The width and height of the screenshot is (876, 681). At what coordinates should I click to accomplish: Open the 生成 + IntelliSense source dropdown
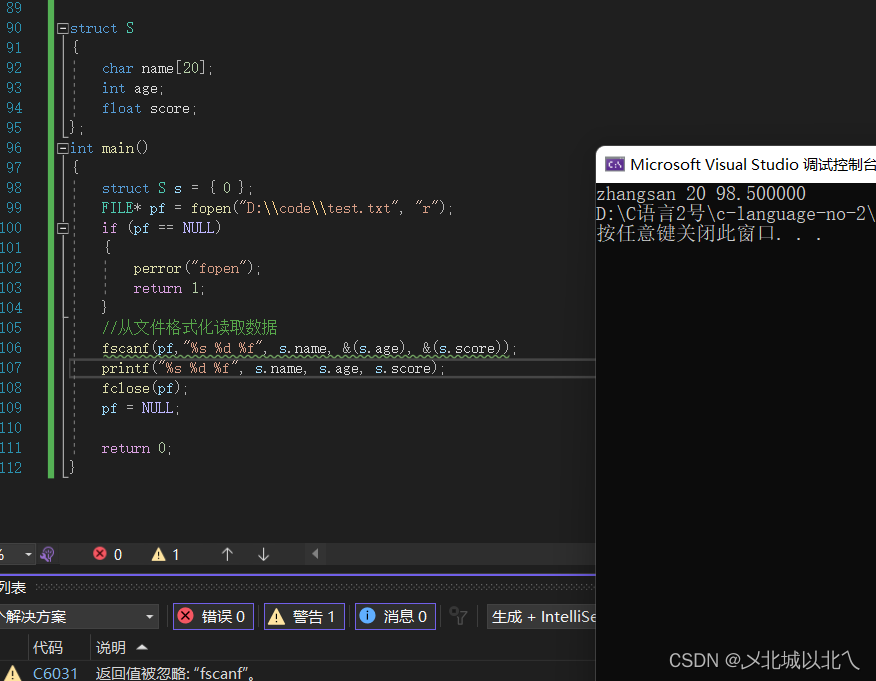pos(542,617)
